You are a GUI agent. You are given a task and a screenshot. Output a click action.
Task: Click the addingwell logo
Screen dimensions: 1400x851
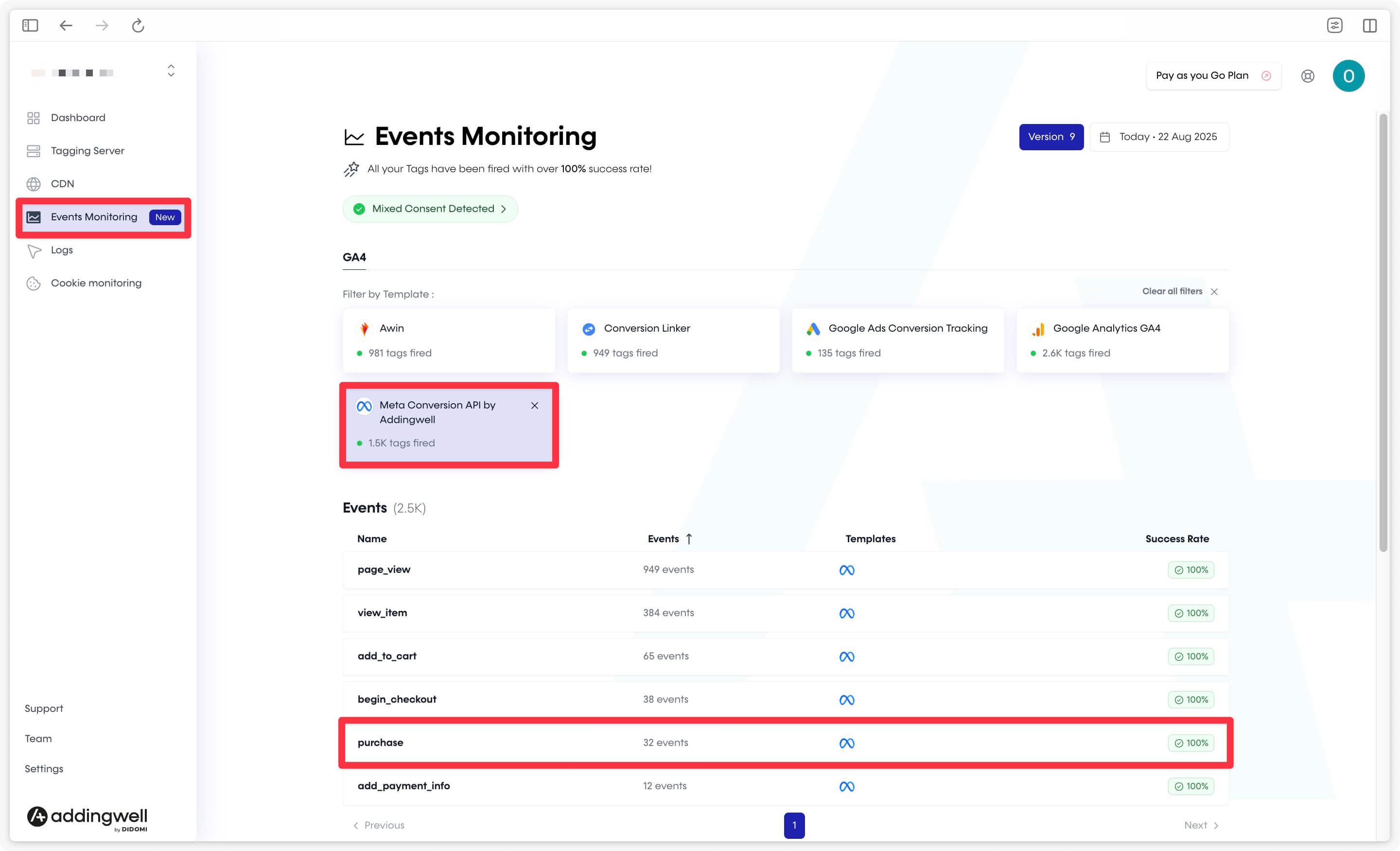(87, 818)
